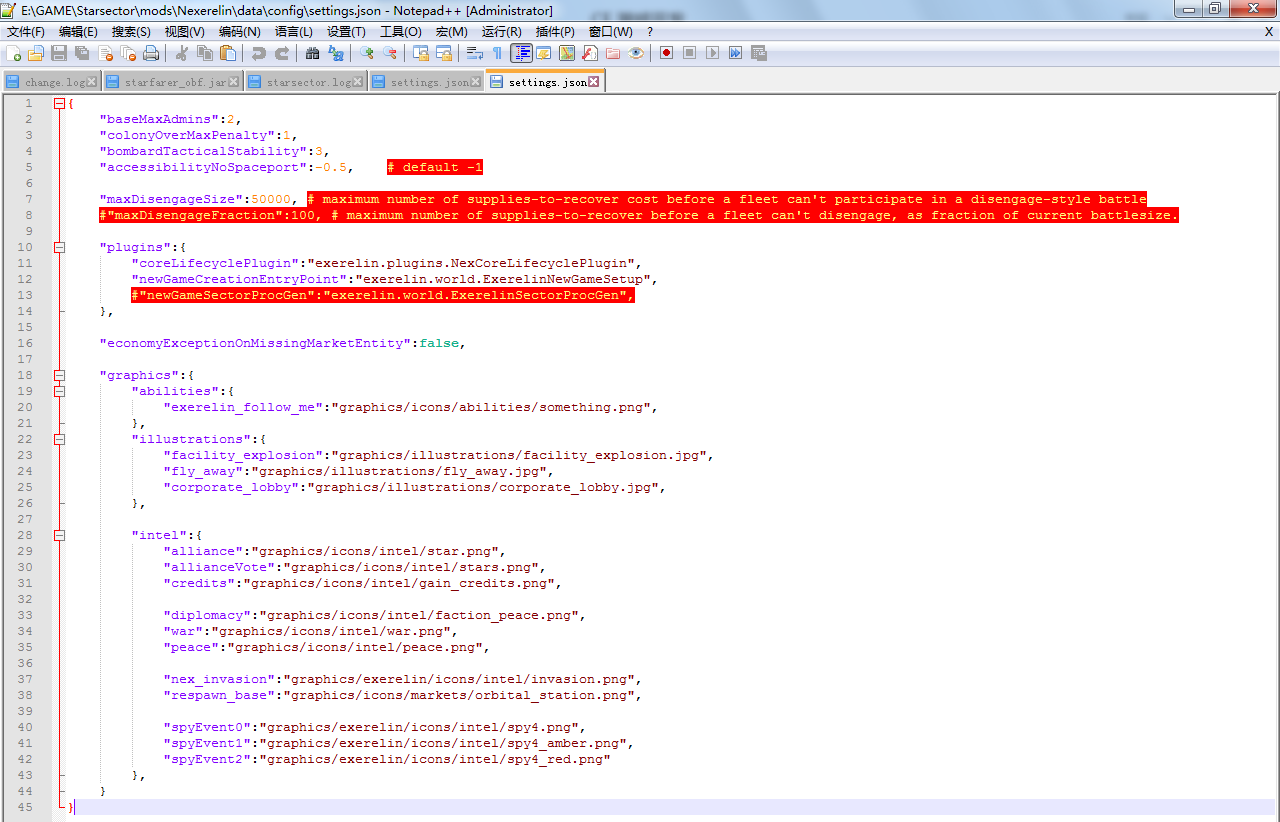Viewport: 1280px width, 822px height.
Task: Start macro recording with red dot icon
Action: (x=666, y=53)
